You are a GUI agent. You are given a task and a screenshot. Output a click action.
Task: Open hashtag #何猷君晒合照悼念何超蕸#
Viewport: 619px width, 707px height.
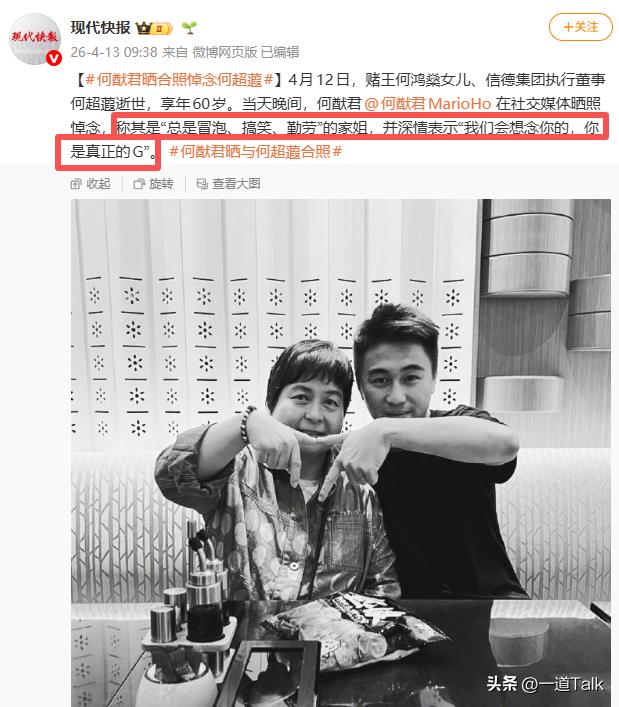click(x=179, y=80)
